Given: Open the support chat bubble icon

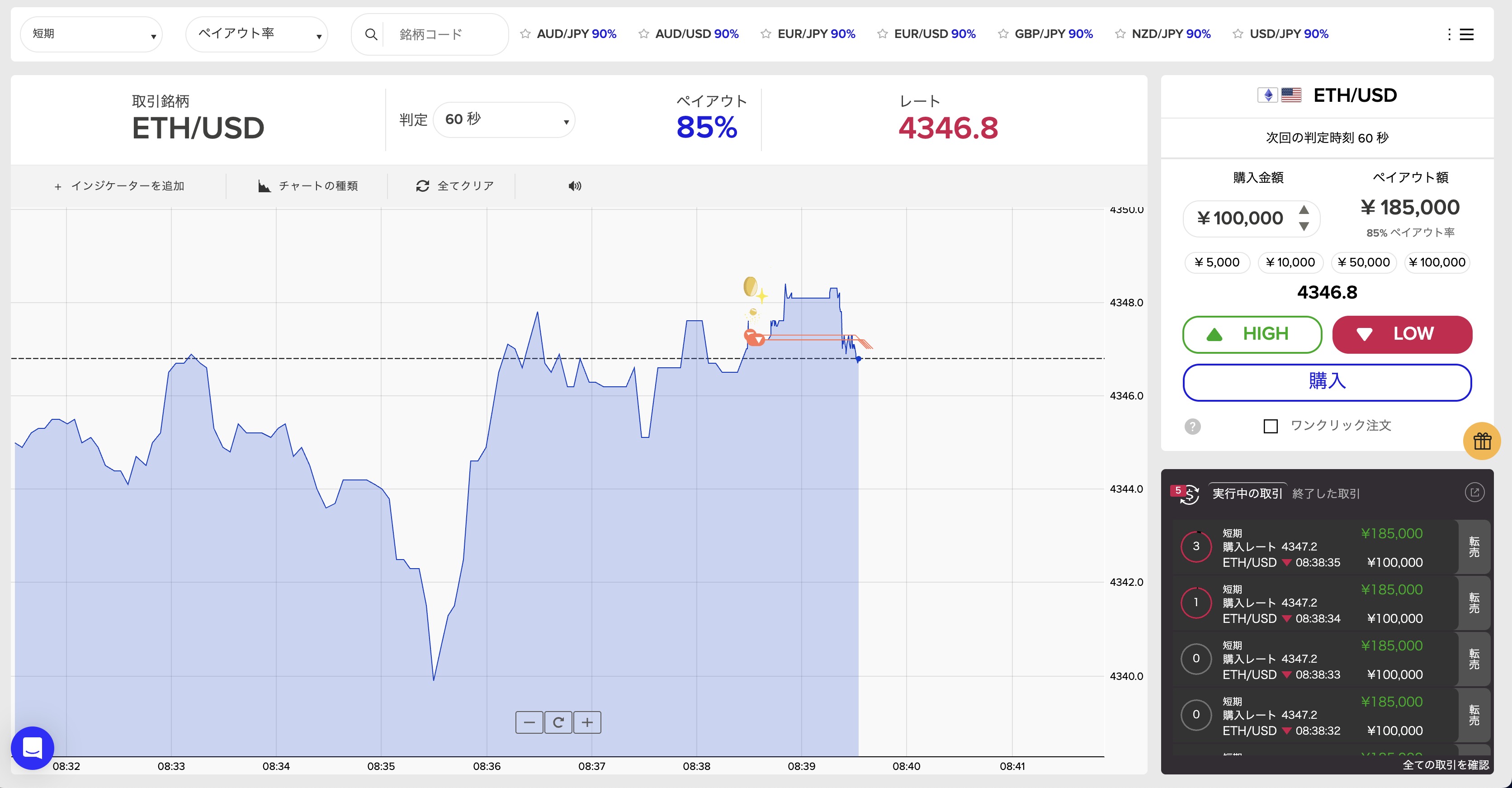Looking at the screenshot, I should tap(32, 748).
